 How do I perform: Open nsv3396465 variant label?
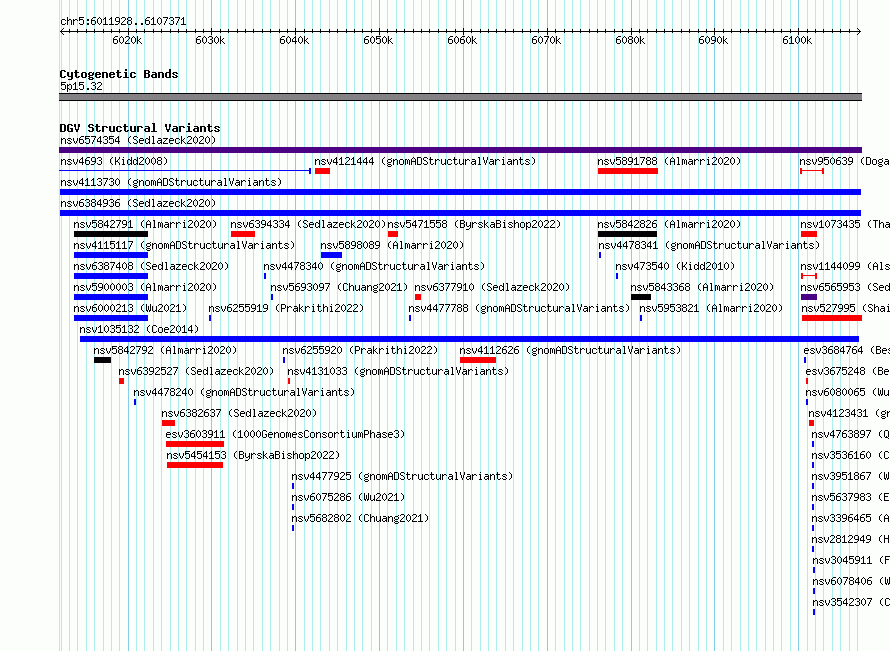pyautogui.click(x=851, y=518)
